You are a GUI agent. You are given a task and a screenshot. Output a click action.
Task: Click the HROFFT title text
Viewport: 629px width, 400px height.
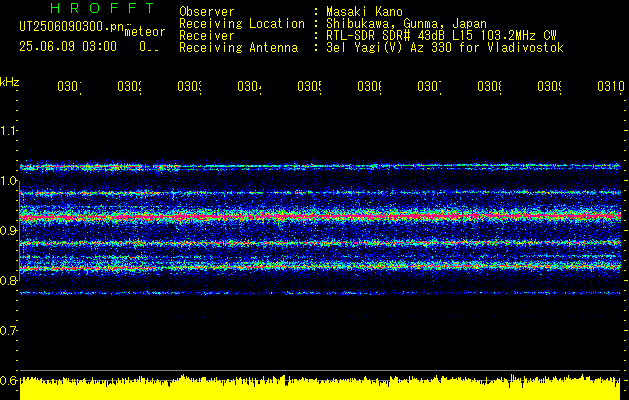pyautogui.click(x=103, y=8)
